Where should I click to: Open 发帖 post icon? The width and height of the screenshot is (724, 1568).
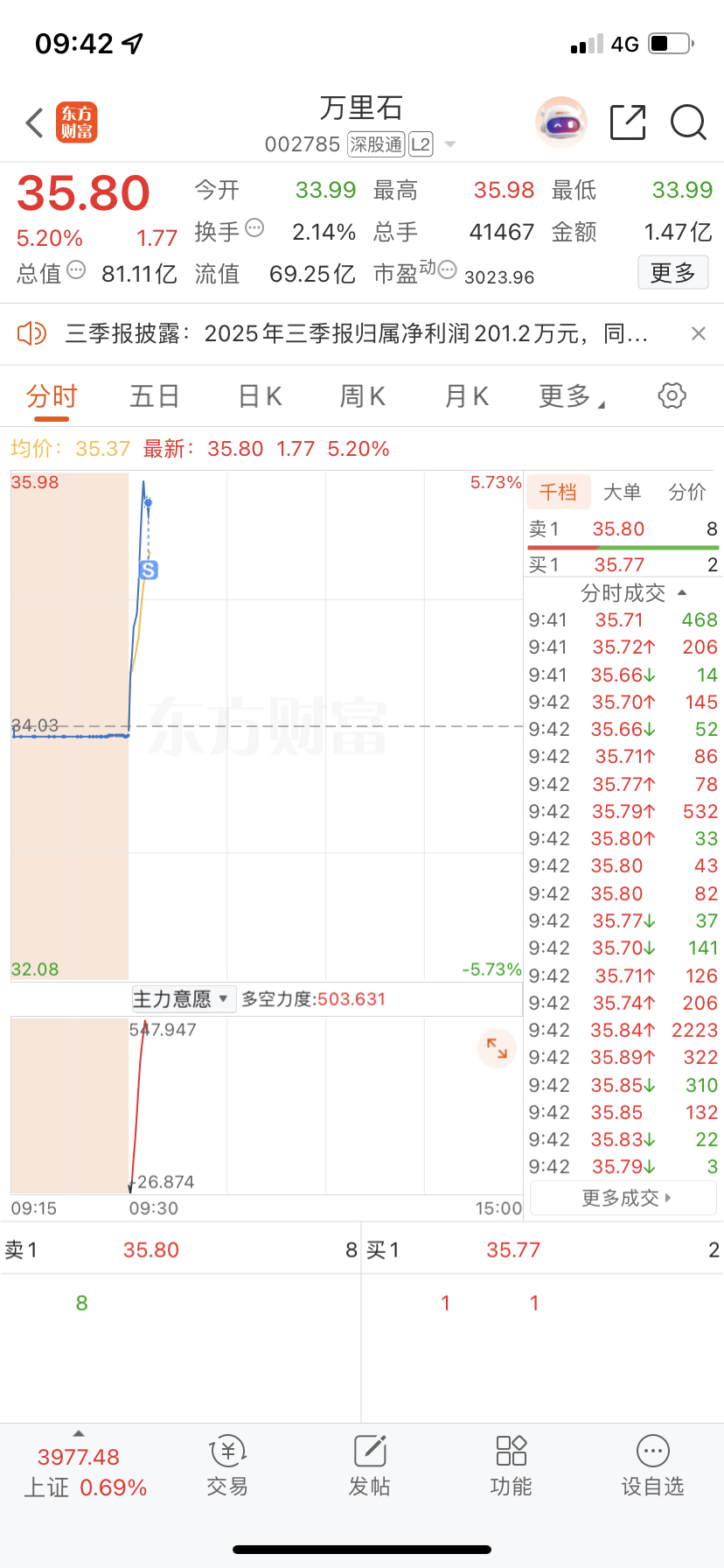coord(369,1466)
